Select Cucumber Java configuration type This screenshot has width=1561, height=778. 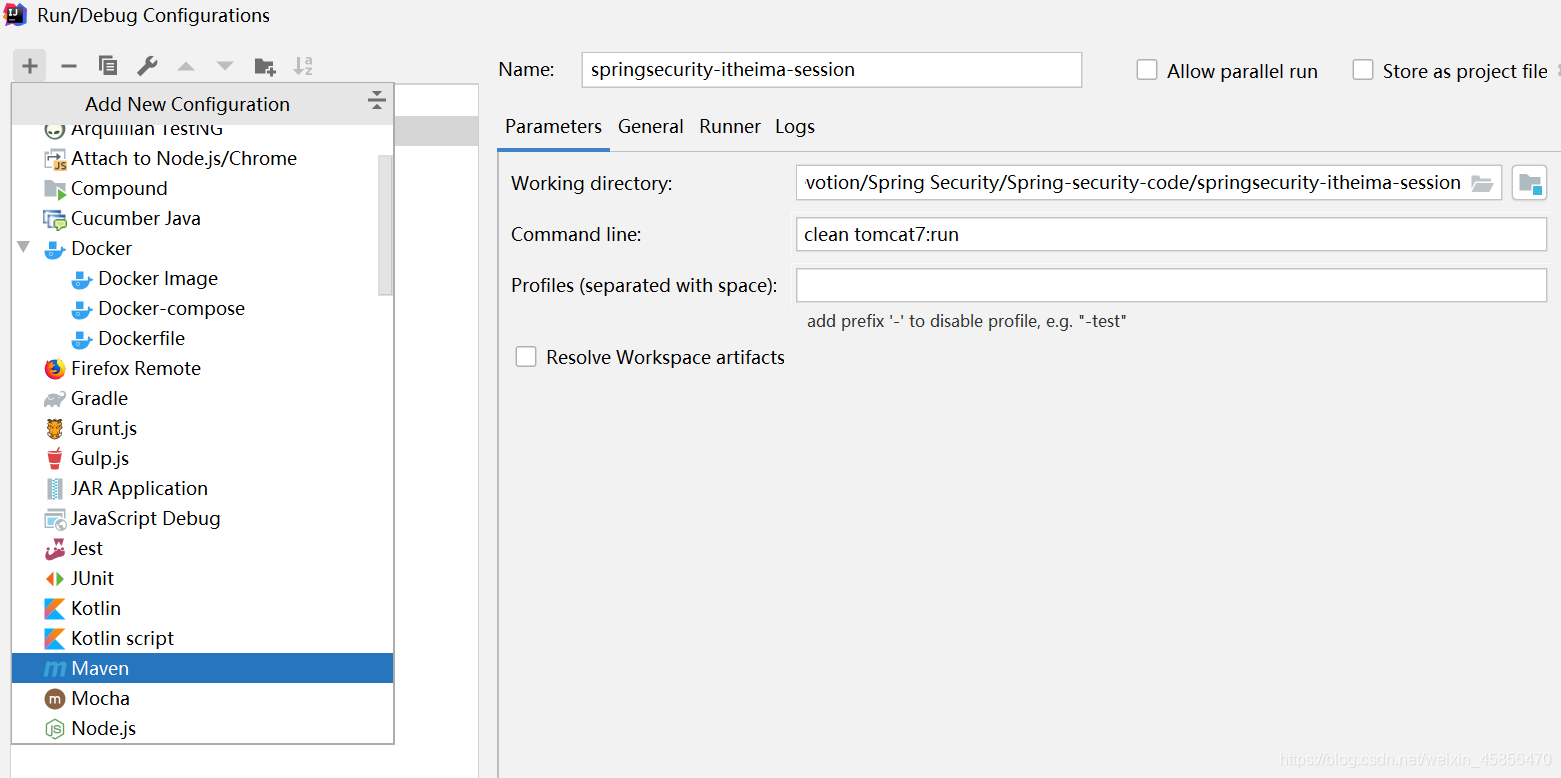202,218
